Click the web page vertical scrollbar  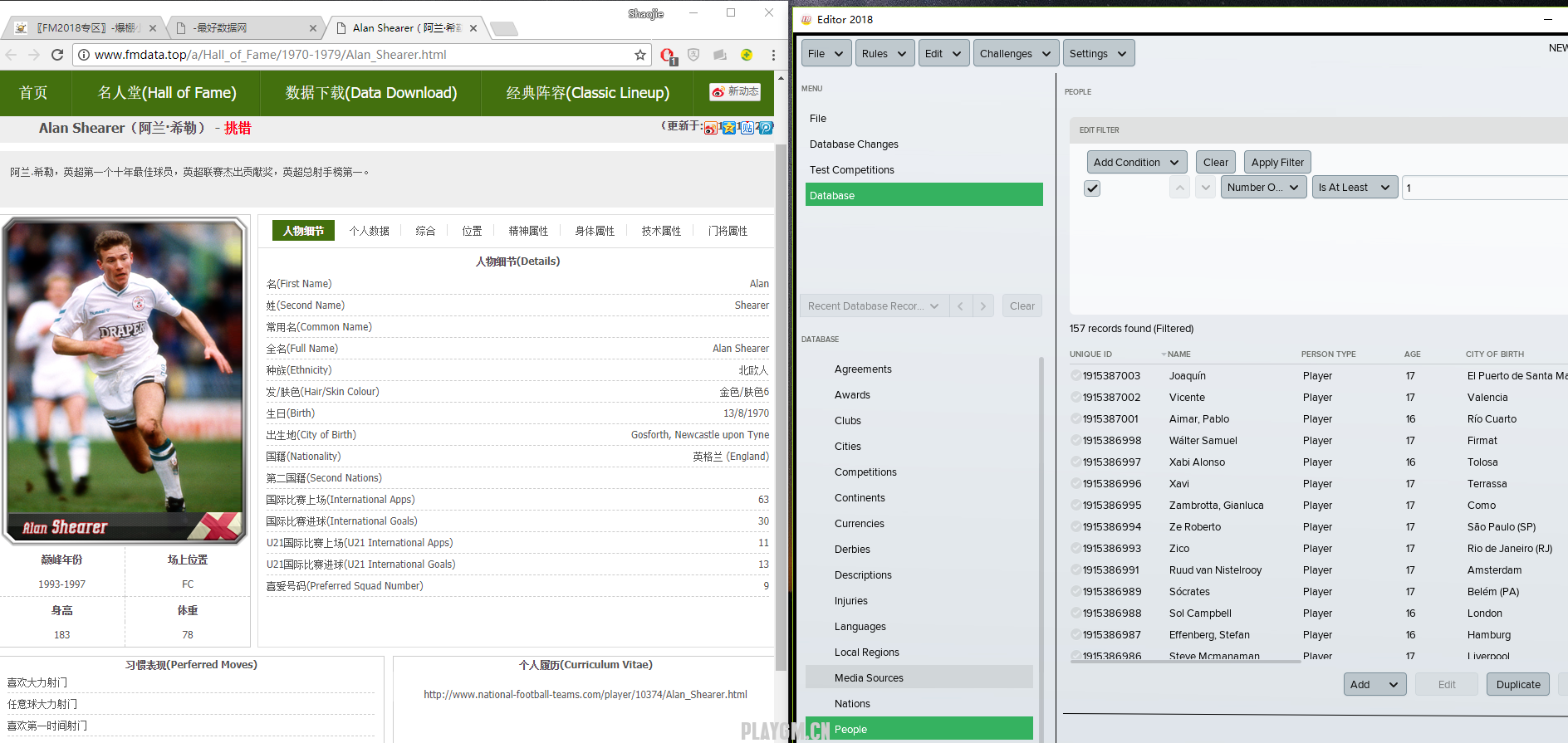click(x=781, y=407)
